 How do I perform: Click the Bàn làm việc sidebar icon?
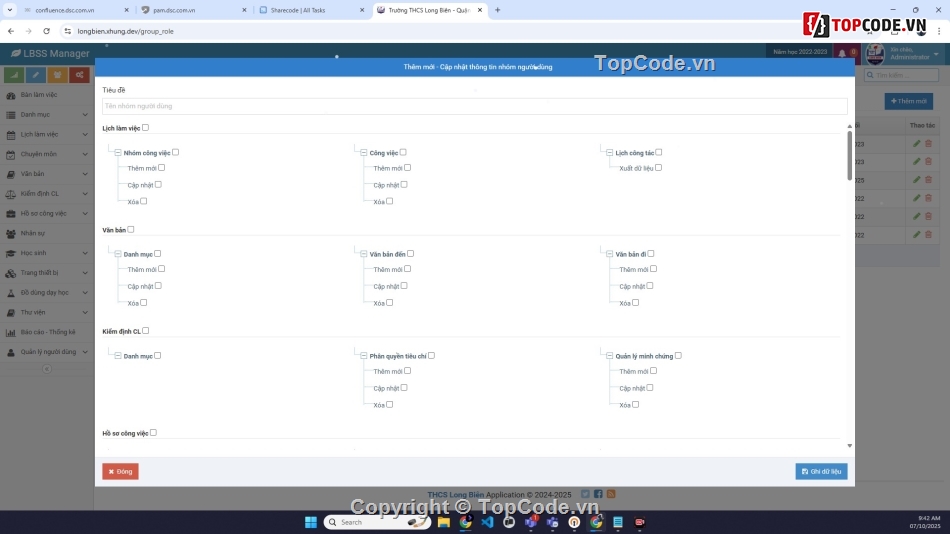11,95
